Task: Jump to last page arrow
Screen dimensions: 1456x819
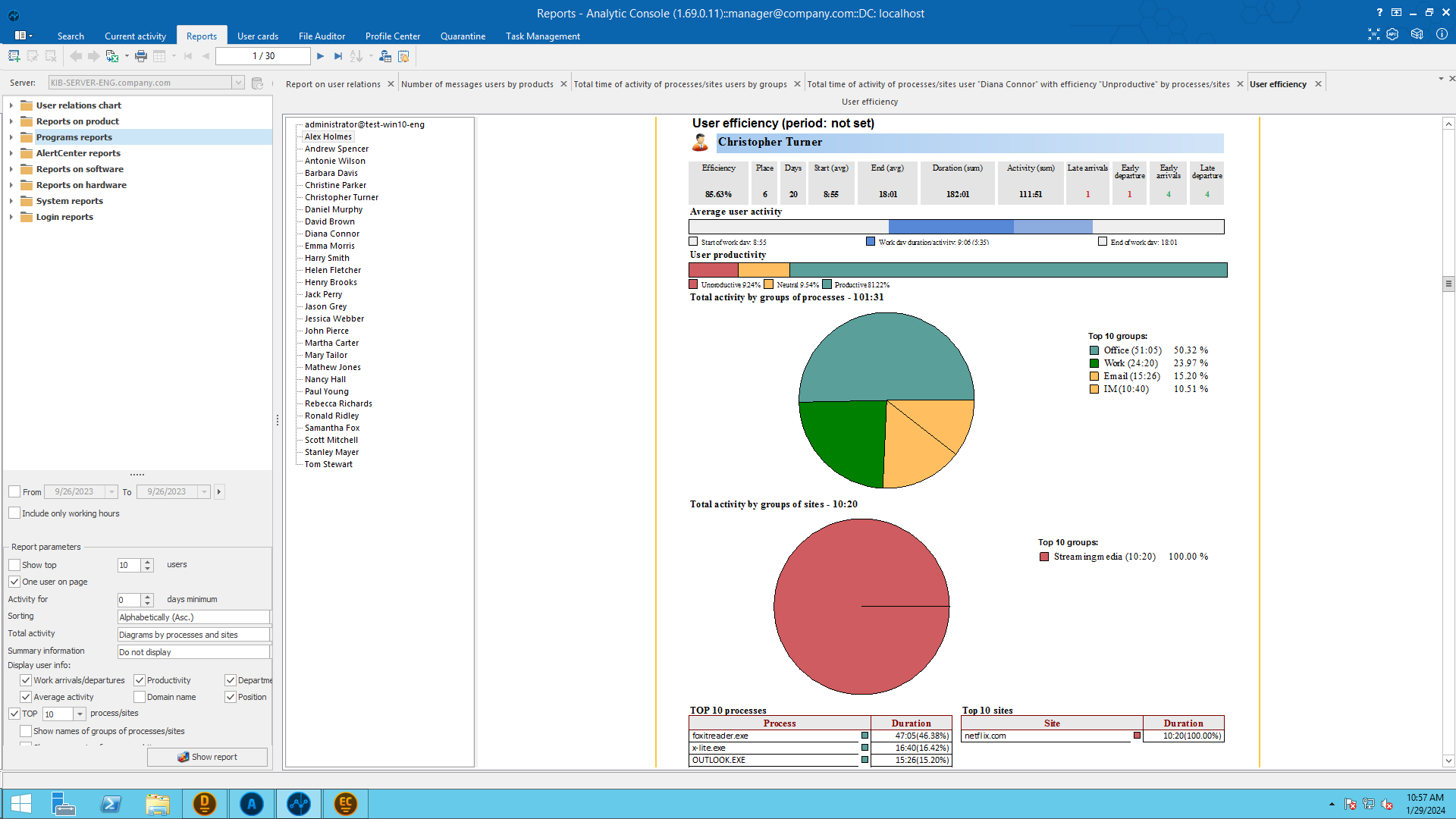Action: [338, 56]
